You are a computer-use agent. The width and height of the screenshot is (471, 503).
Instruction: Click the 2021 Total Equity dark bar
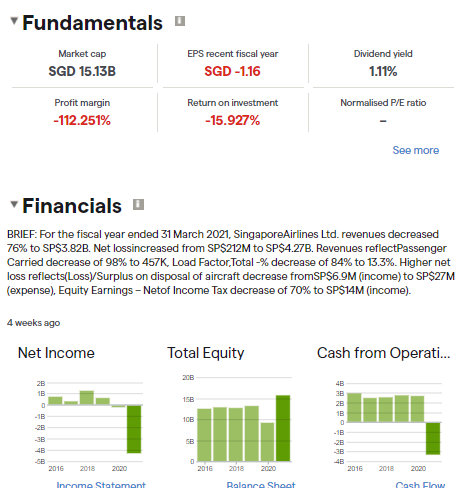click(x=283, y=428)
